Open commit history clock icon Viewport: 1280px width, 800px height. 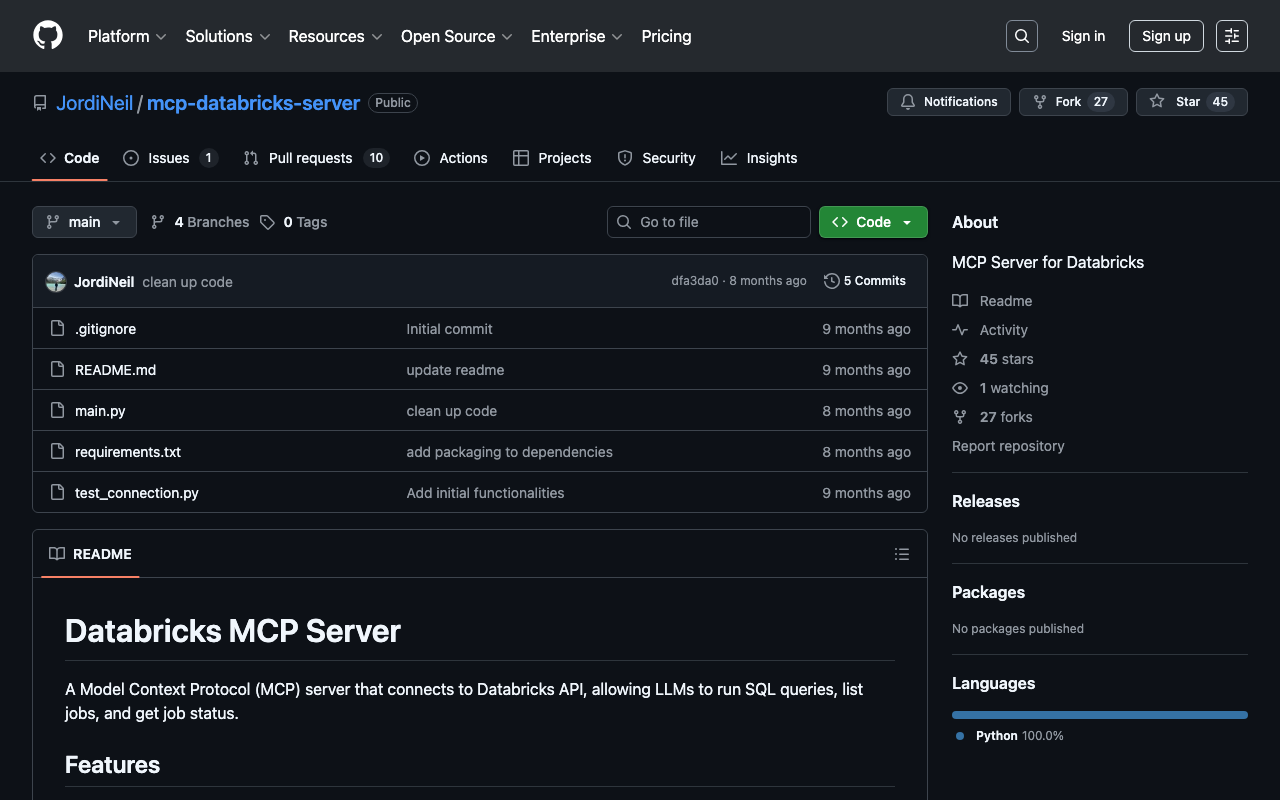click(831, 281)
